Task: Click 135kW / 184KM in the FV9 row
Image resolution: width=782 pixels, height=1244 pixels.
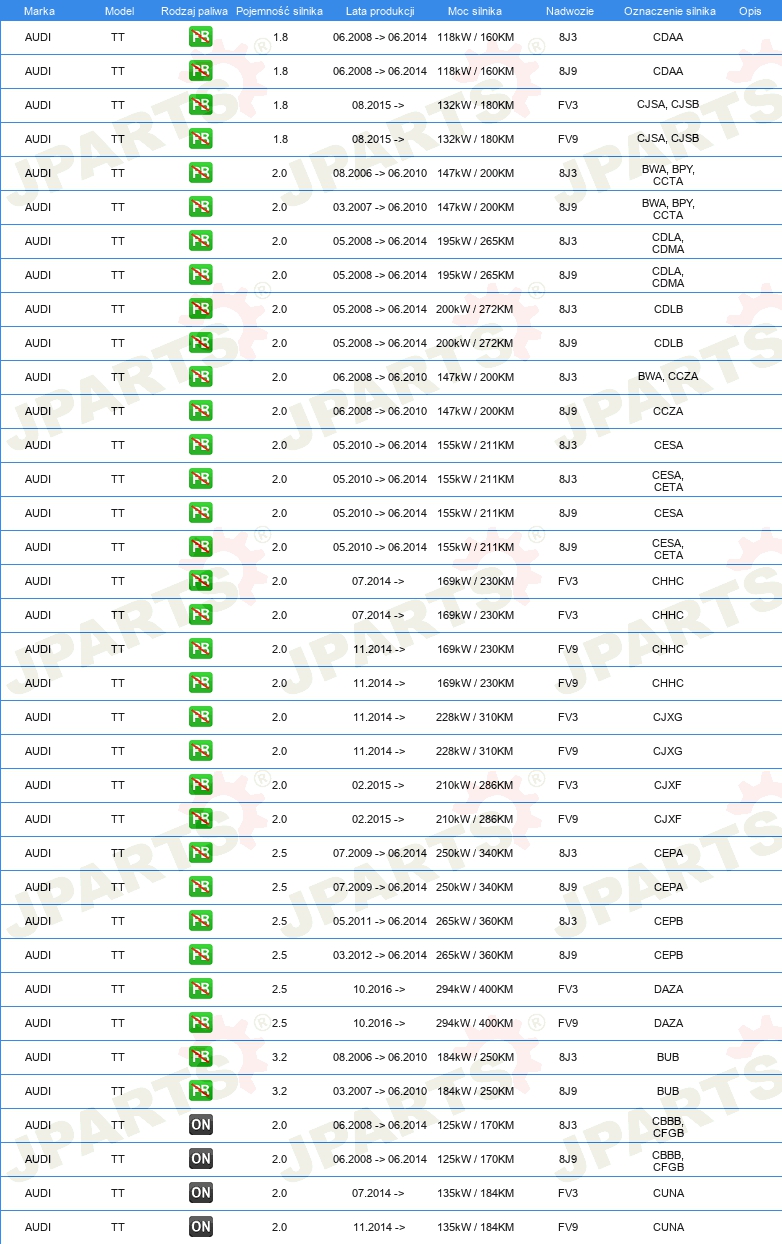Action: coord(475,1227)
